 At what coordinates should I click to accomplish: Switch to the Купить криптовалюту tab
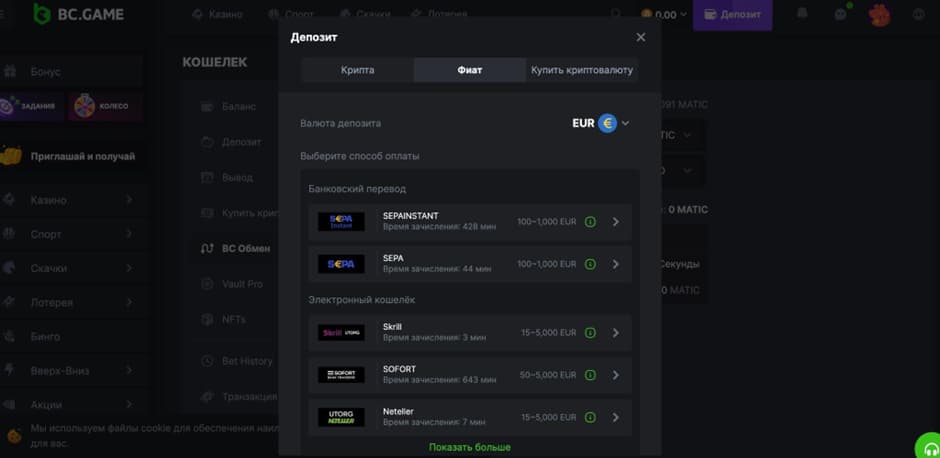coord(581,70)
